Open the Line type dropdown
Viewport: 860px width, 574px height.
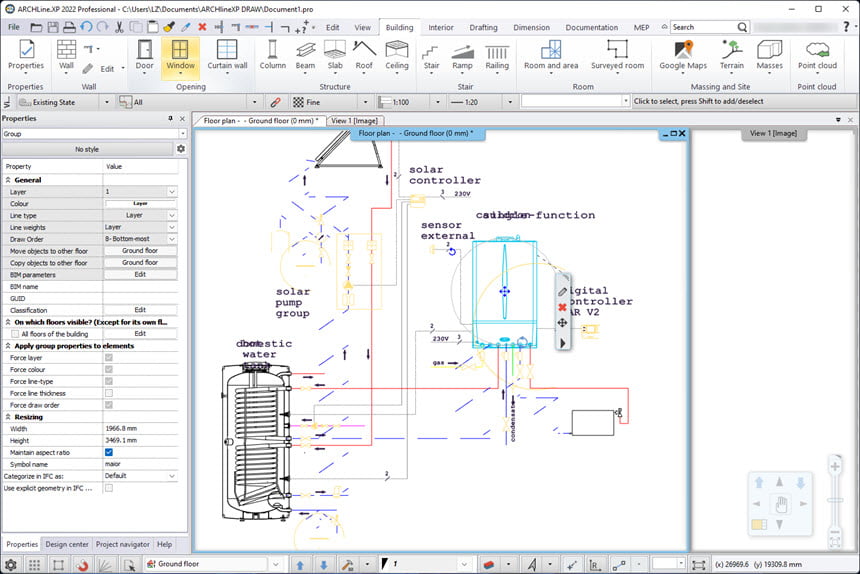click(x=172, y=215)
